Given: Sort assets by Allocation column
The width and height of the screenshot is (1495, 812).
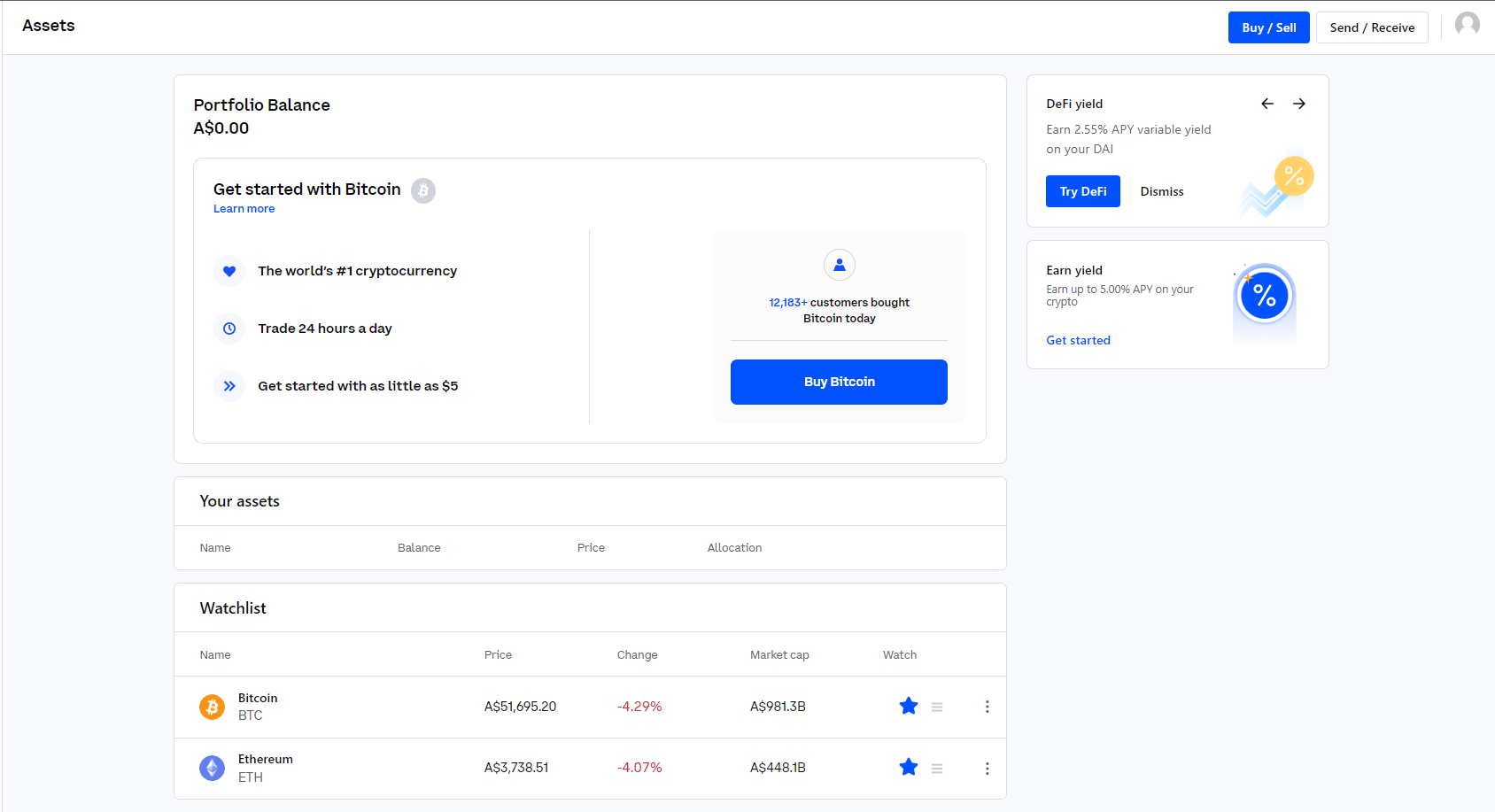Looking at the screenshot, I should coord(734,548).
